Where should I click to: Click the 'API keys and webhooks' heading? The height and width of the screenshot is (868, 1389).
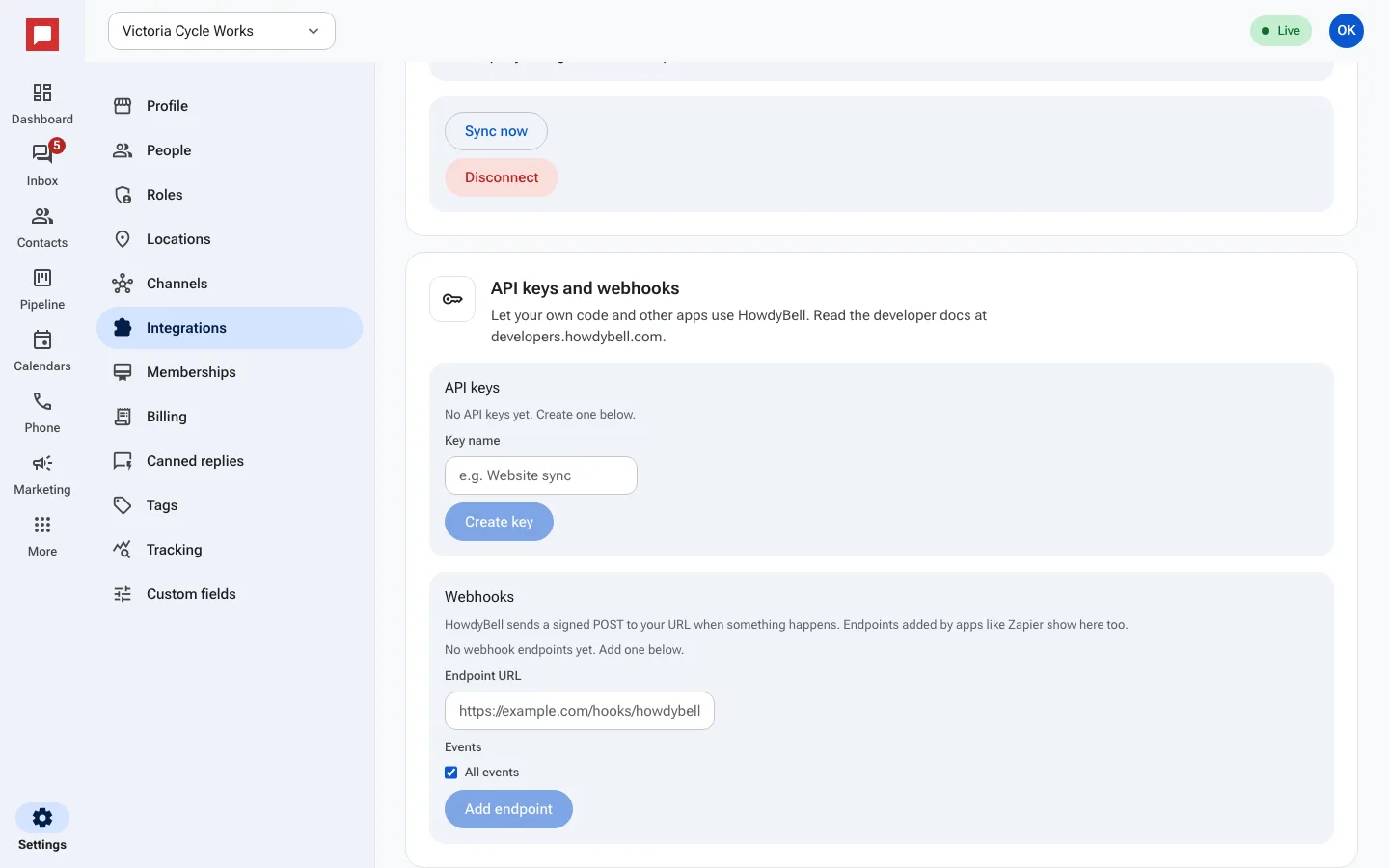pyautogui.click(x=585, y=288)
